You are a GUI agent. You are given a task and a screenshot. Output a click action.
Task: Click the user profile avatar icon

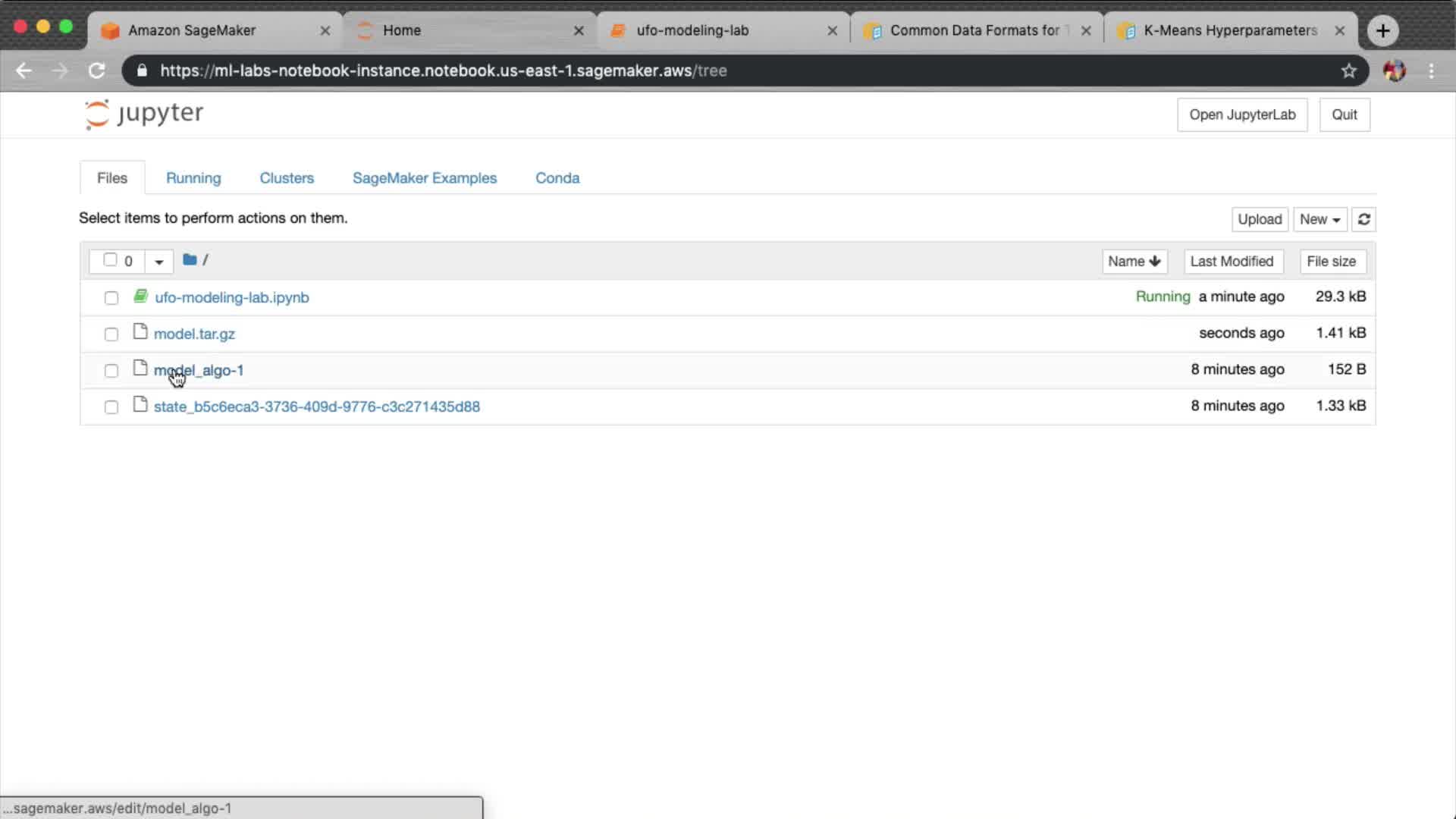1394,71
